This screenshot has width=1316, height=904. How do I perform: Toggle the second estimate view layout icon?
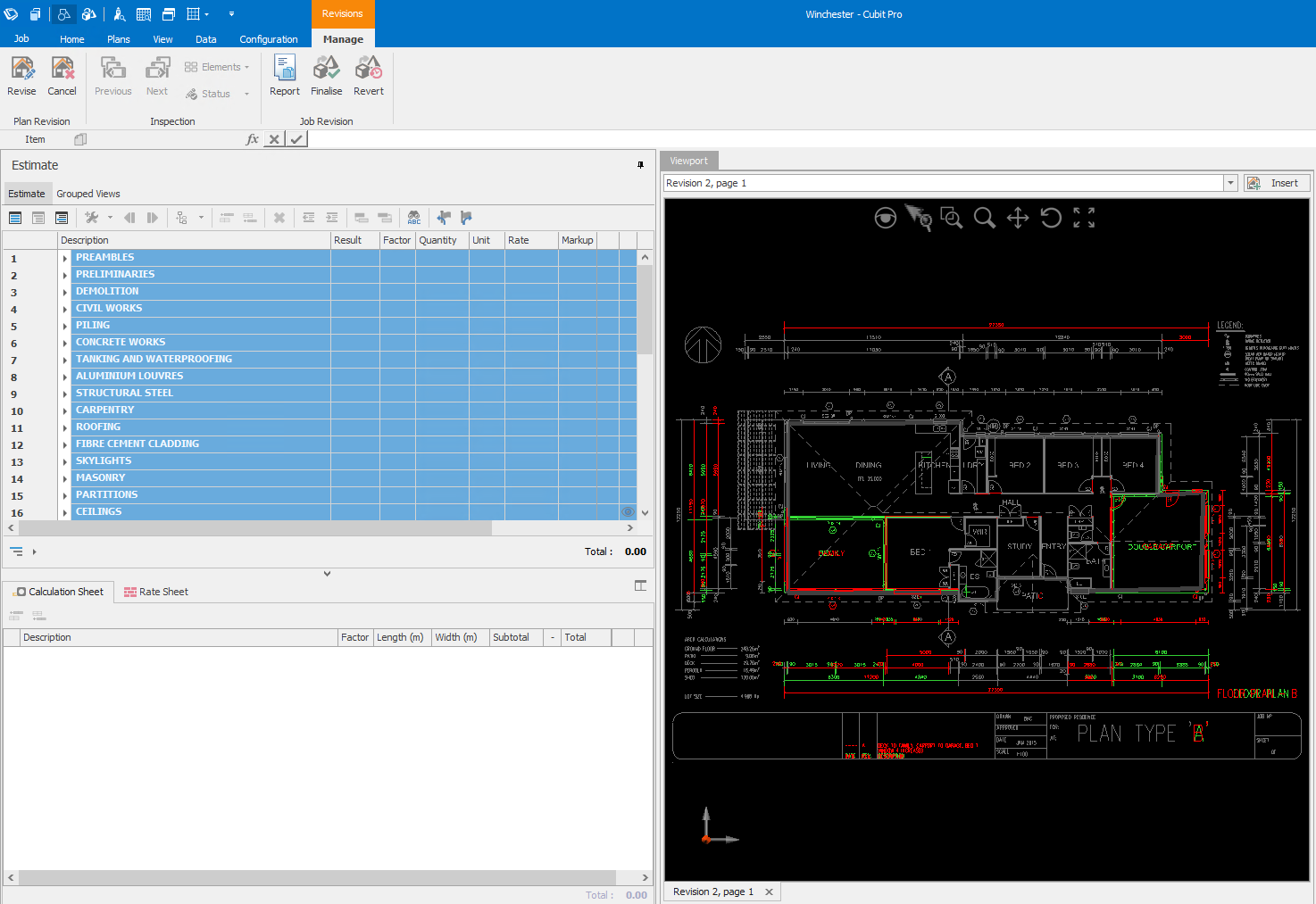point(38,218)
